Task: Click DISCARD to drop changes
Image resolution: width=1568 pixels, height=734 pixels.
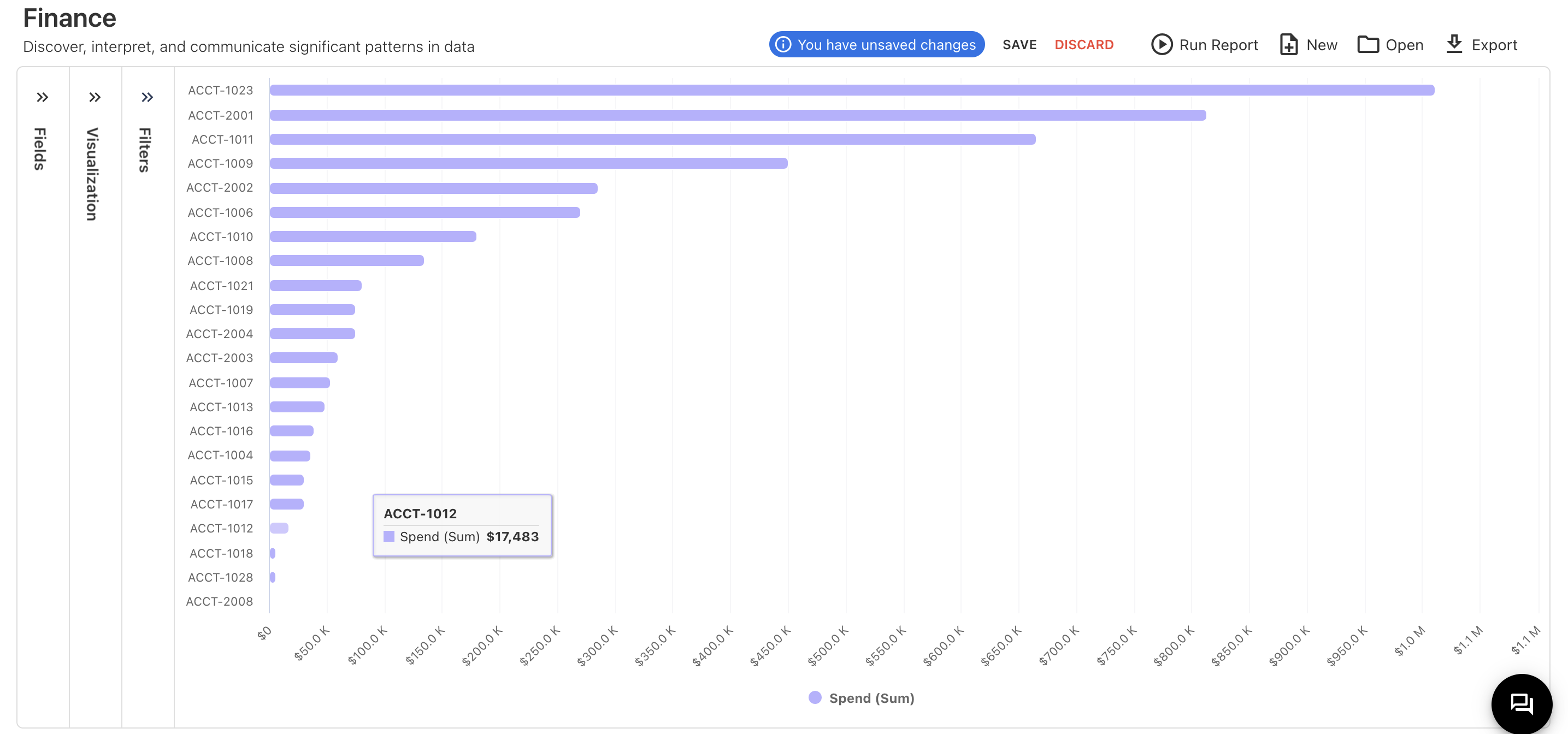Action: click(x=1083, y=45)
